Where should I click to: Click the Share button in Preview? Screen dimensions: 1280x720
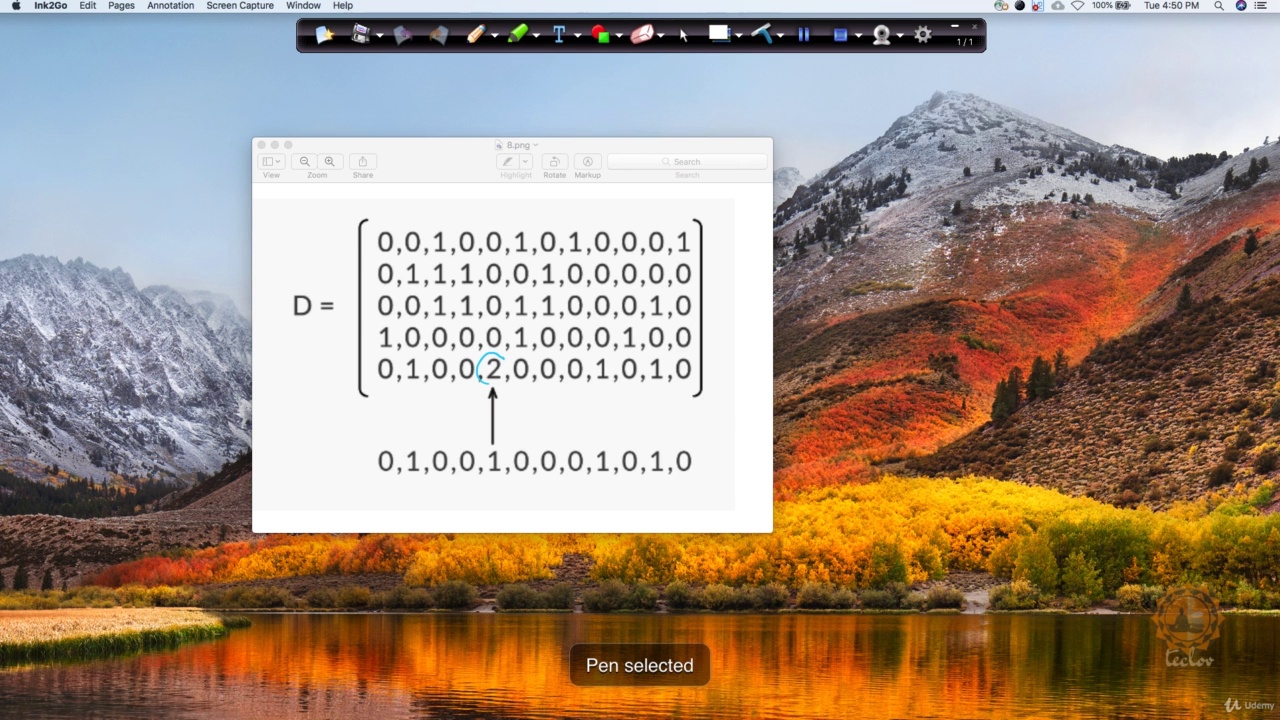pos(362,162)
